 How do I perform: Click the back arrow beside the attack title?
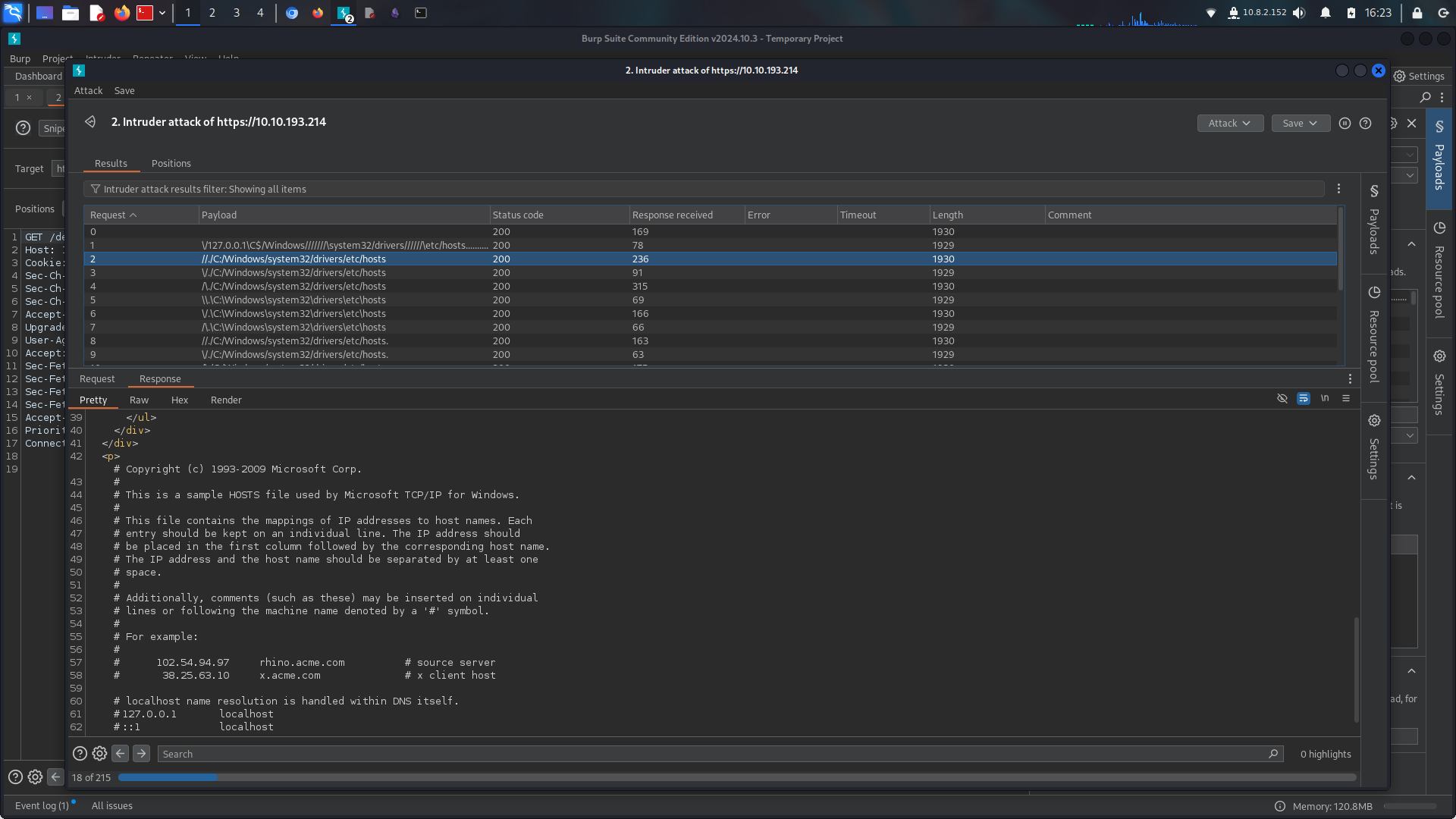pyautogui.click(x=90, y=122)
